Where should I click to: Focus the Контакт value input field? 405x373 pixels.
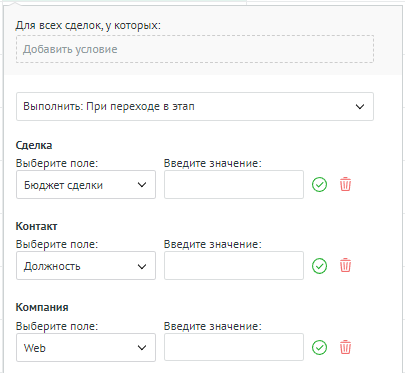[x=234, y=266]
